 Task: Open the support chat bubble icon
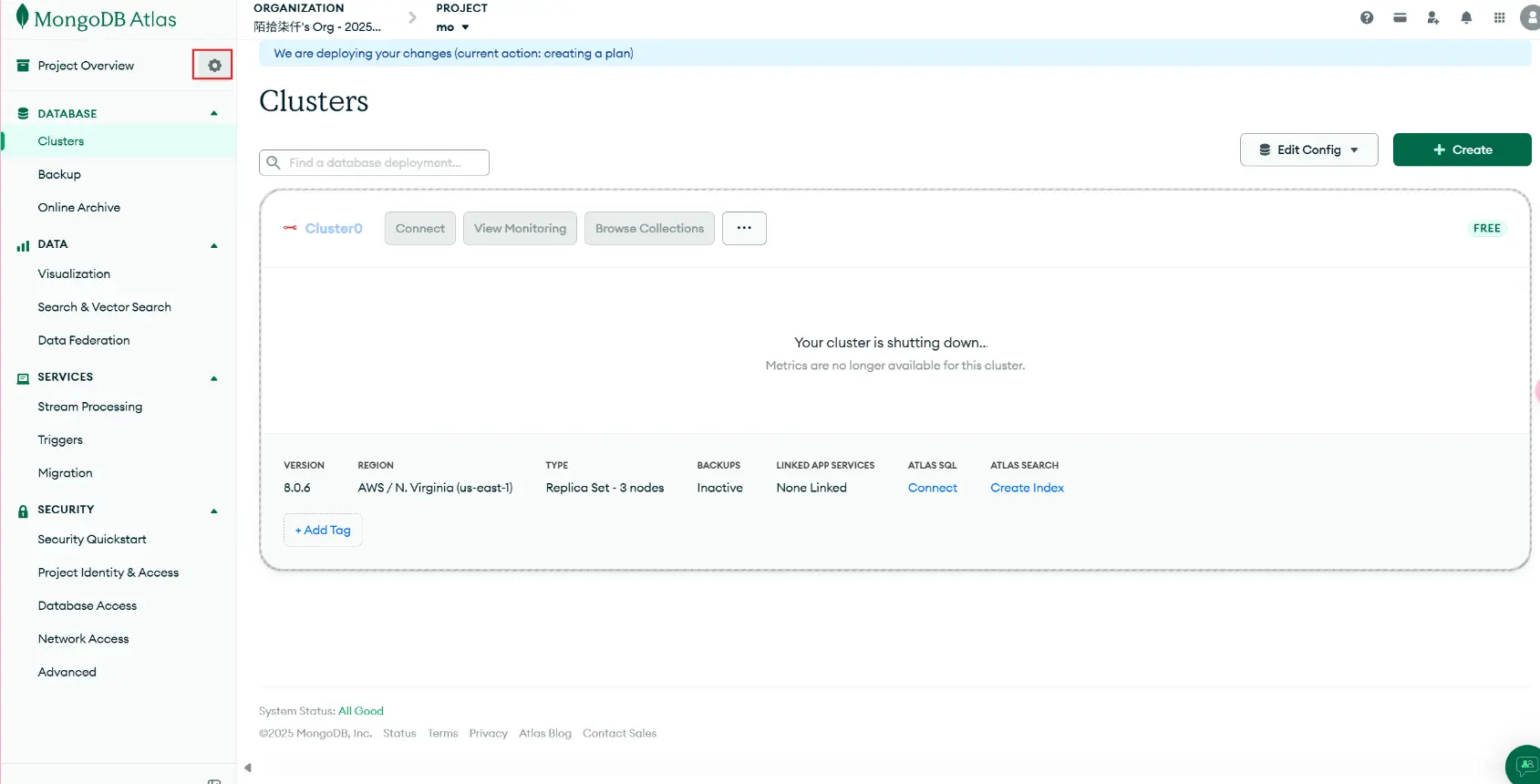(x=1525, y=764)
